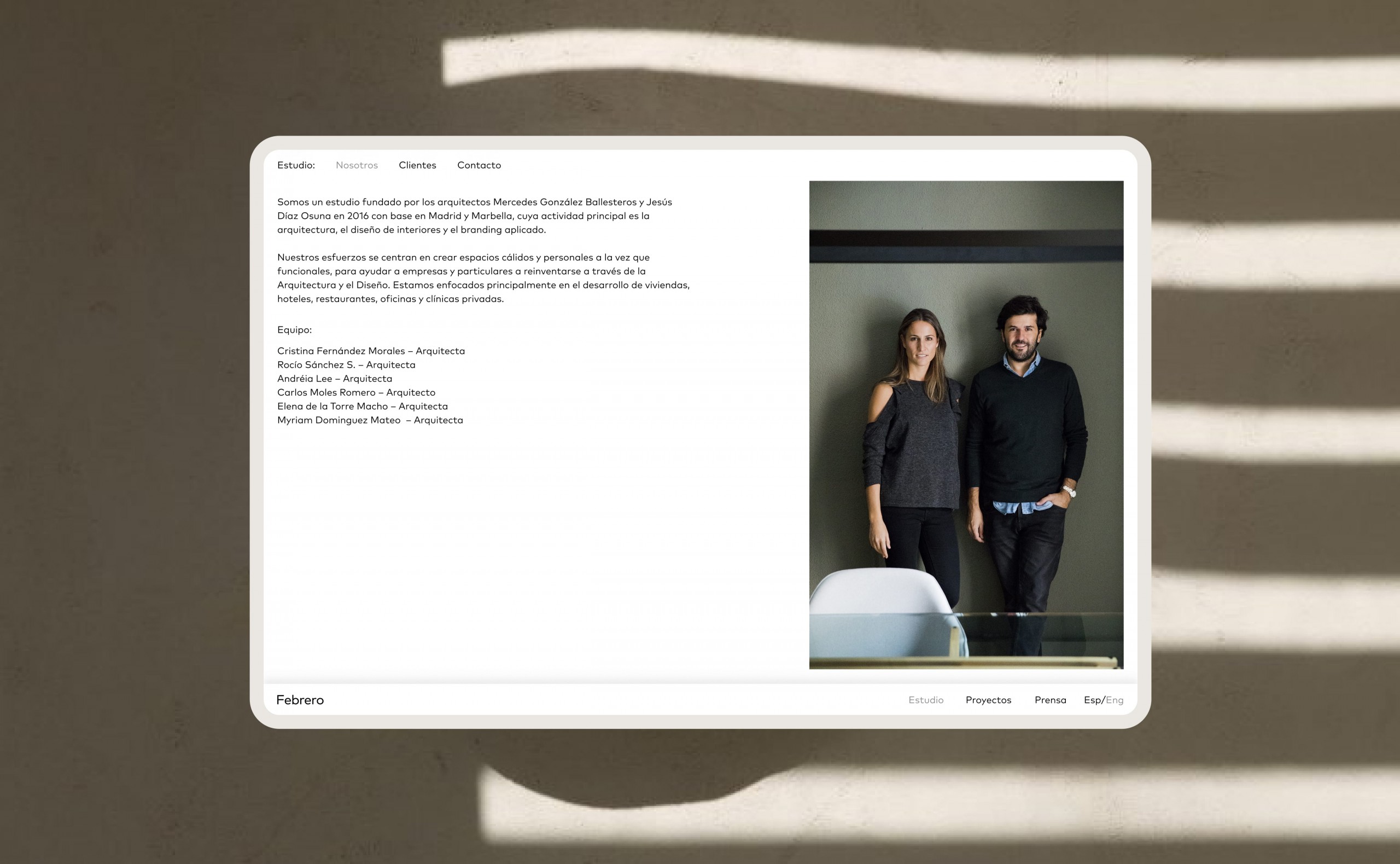Switch the language to Eng
The width and height of the screenshot is (1400, 864).
[1115, 700]
